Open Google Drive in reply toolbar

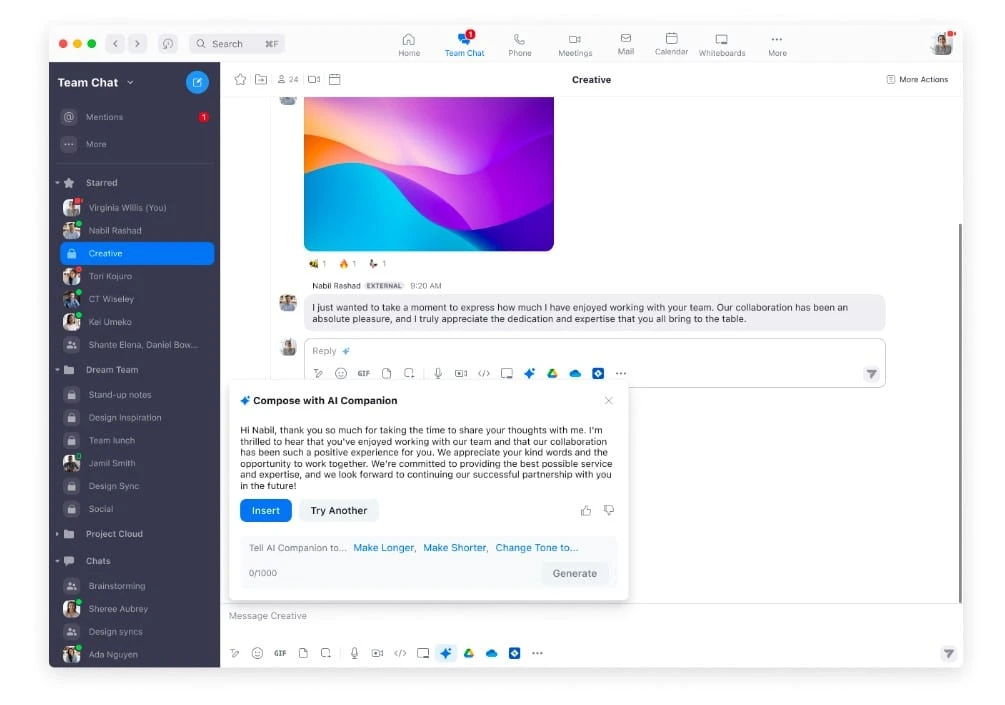click(552, 373)
